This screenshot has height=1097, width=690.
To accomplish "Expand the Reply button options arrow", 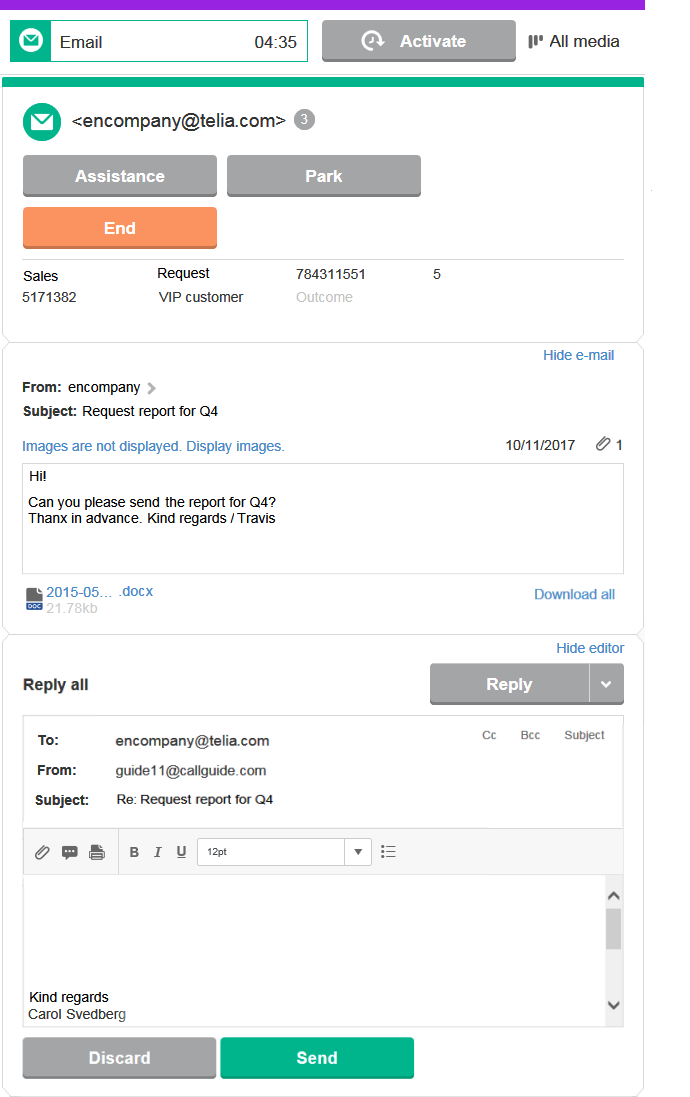I will [x=606, y=685].
